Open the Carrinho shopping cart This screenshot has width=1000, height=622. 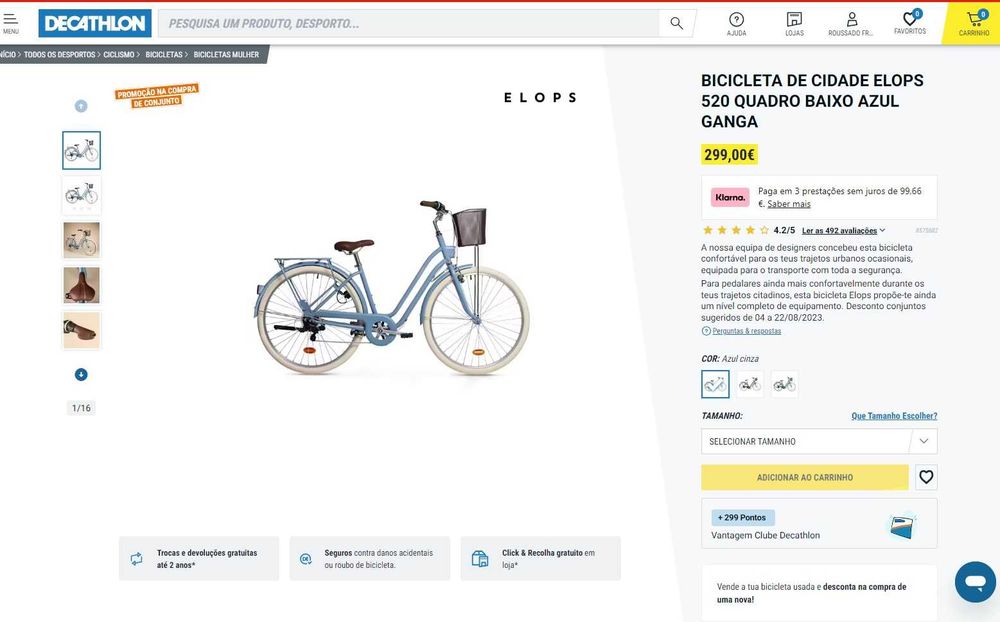point(974,23)
